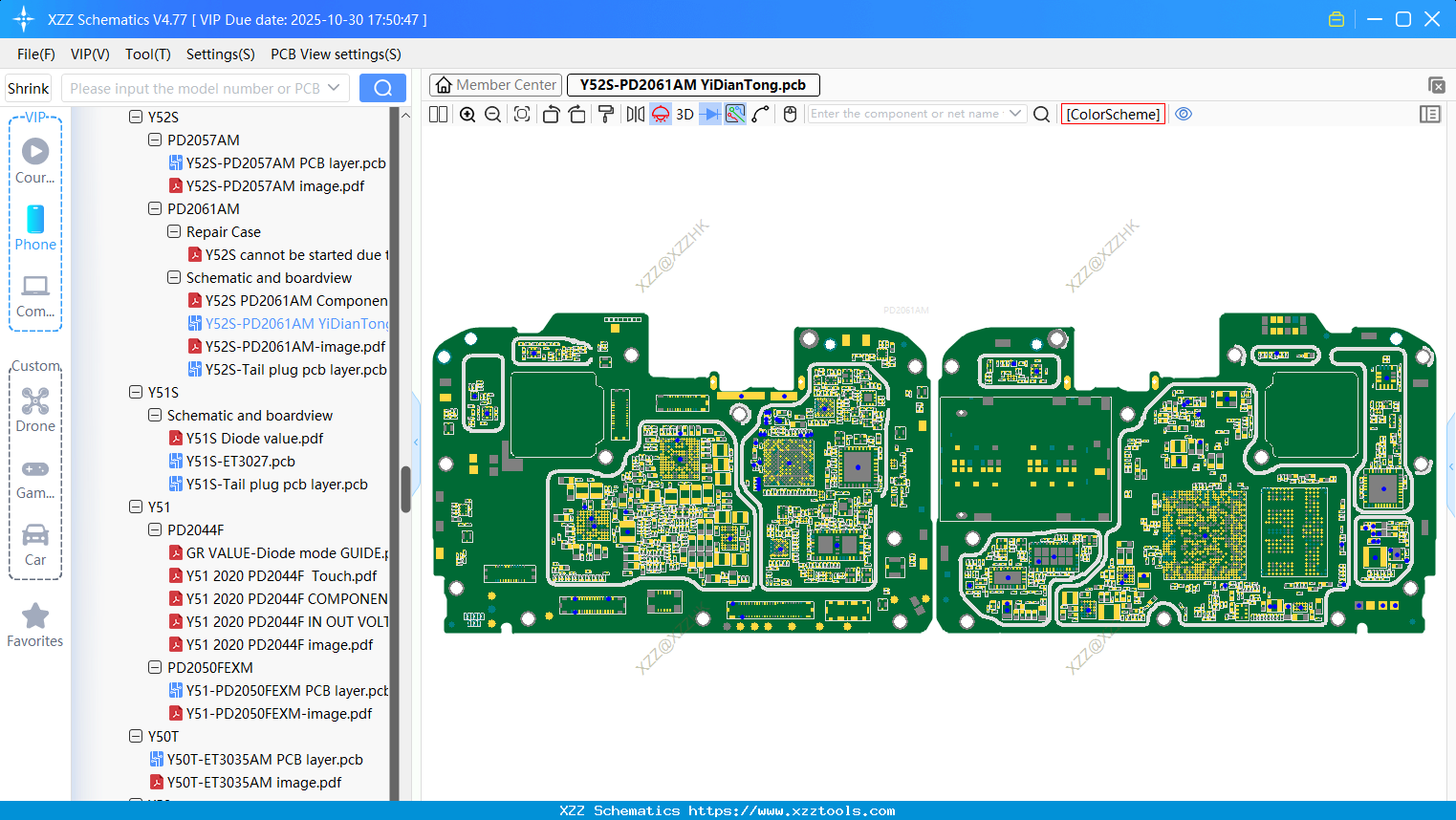
Task: Toggle the eye visibility icon
Action: pos(1184,114)
